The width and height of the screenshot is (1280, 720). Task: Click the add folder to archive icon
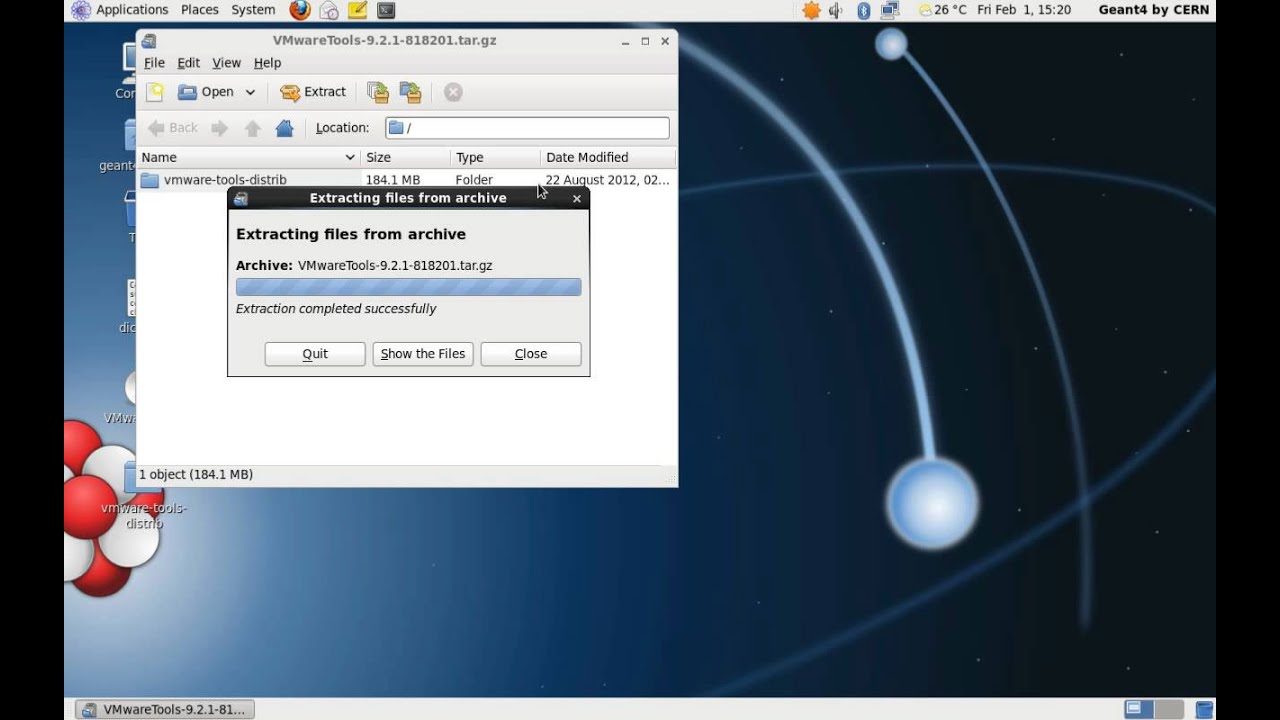pos(411,92)
